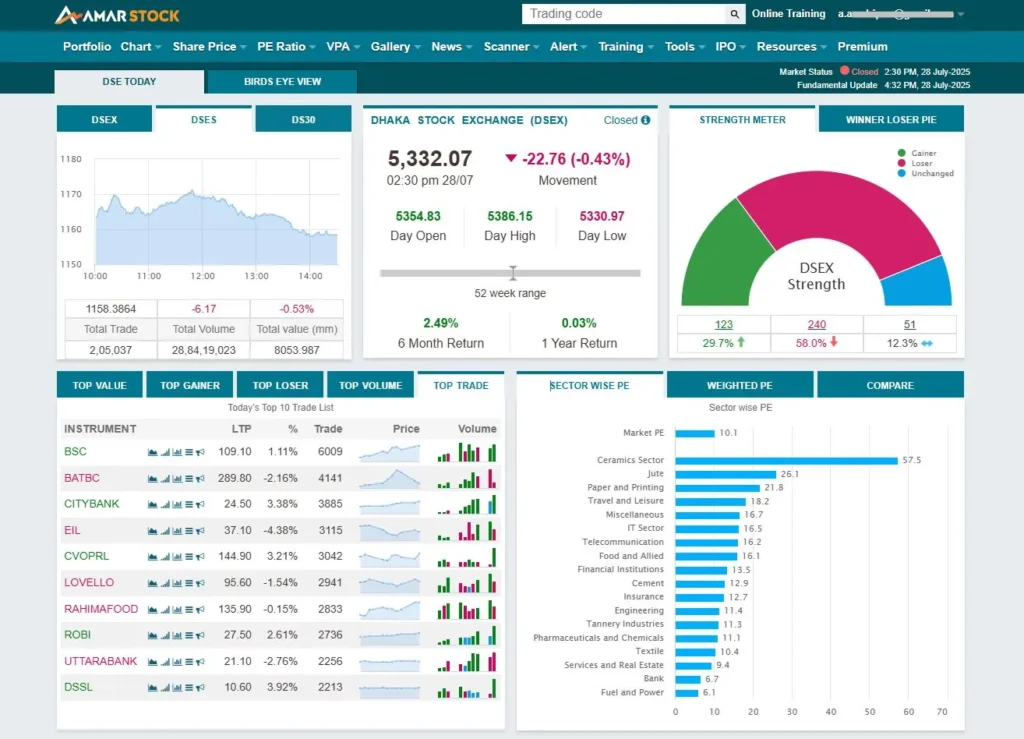Open the COMPARE tab
The height and width of the screenshot is (739, 1024).
point(890,385)
